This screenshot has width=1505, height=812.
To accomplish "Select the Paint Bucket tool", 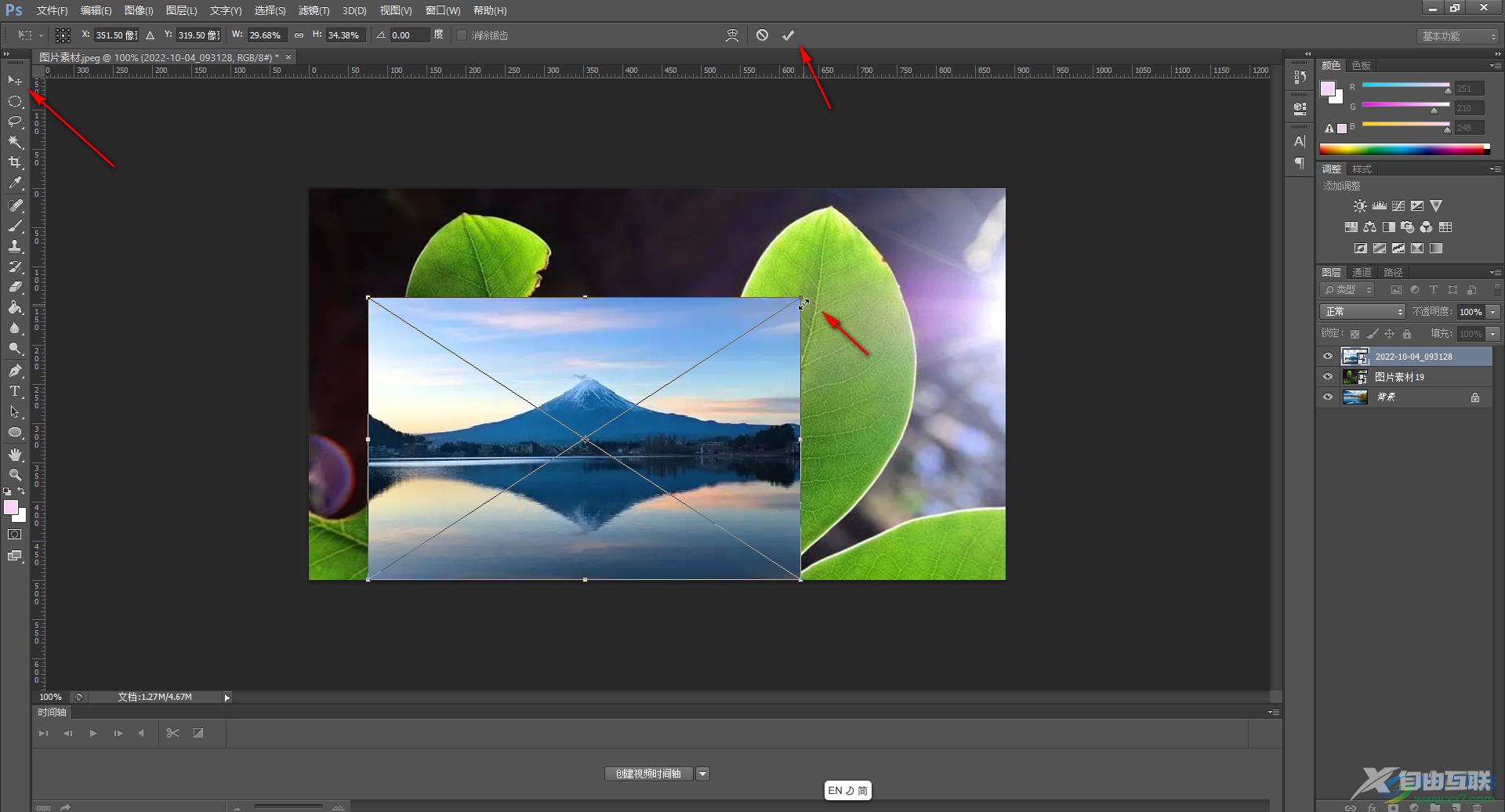I will coord(15,307).
